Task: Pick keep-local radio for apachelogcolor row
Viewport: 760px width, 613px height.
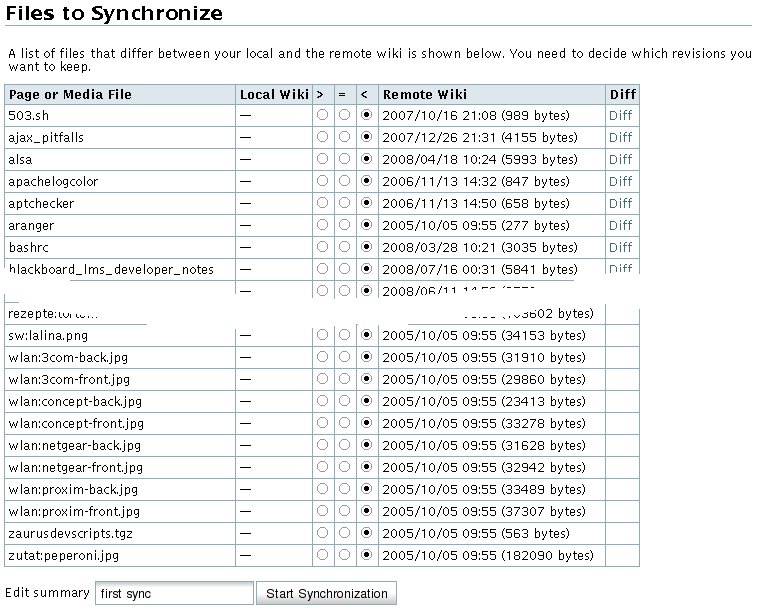Action: pos(322,181)
